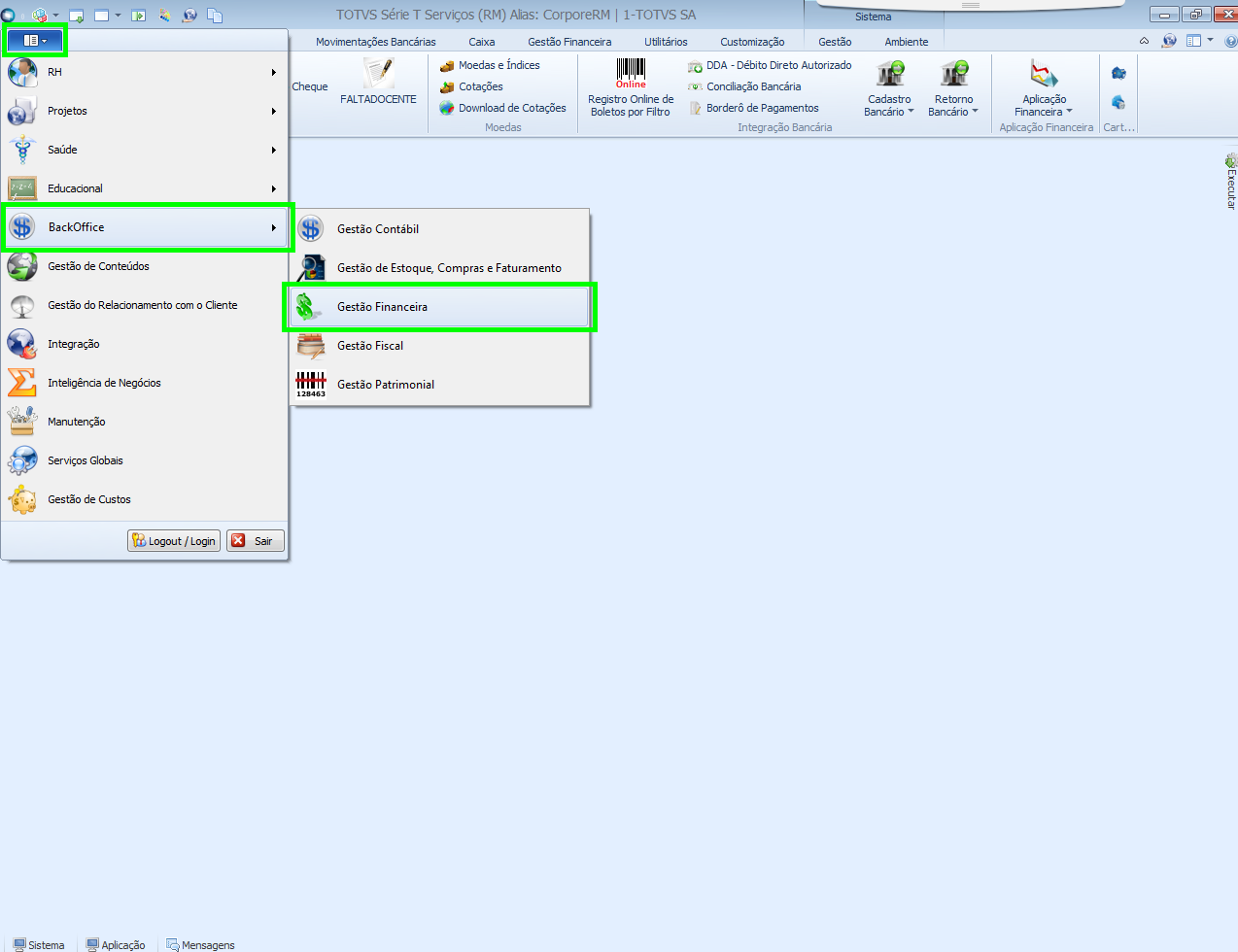Open the Caixa ribbon tab
Screen dimensions: 1238x952
coord(481,42)
